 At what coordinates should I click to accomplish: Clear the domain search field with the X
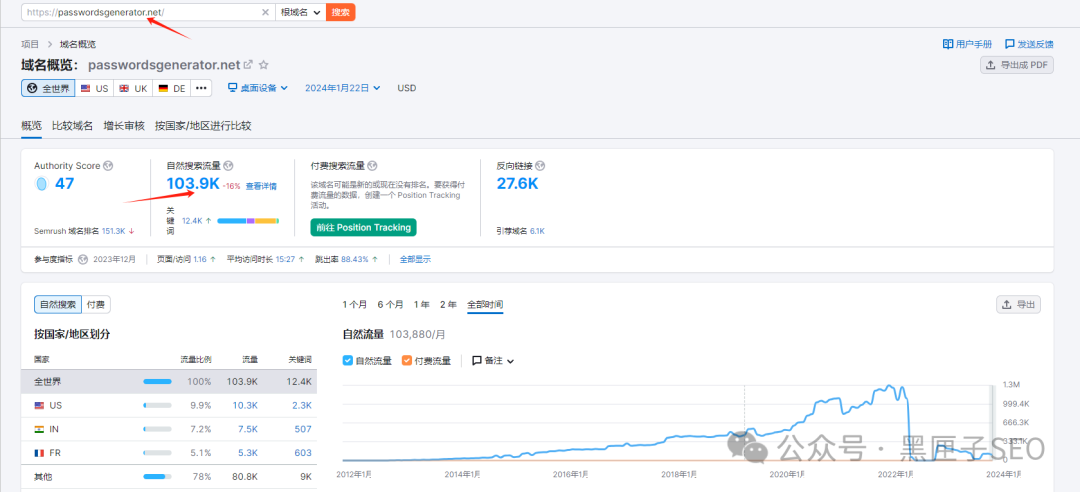(x=265, y=12)
